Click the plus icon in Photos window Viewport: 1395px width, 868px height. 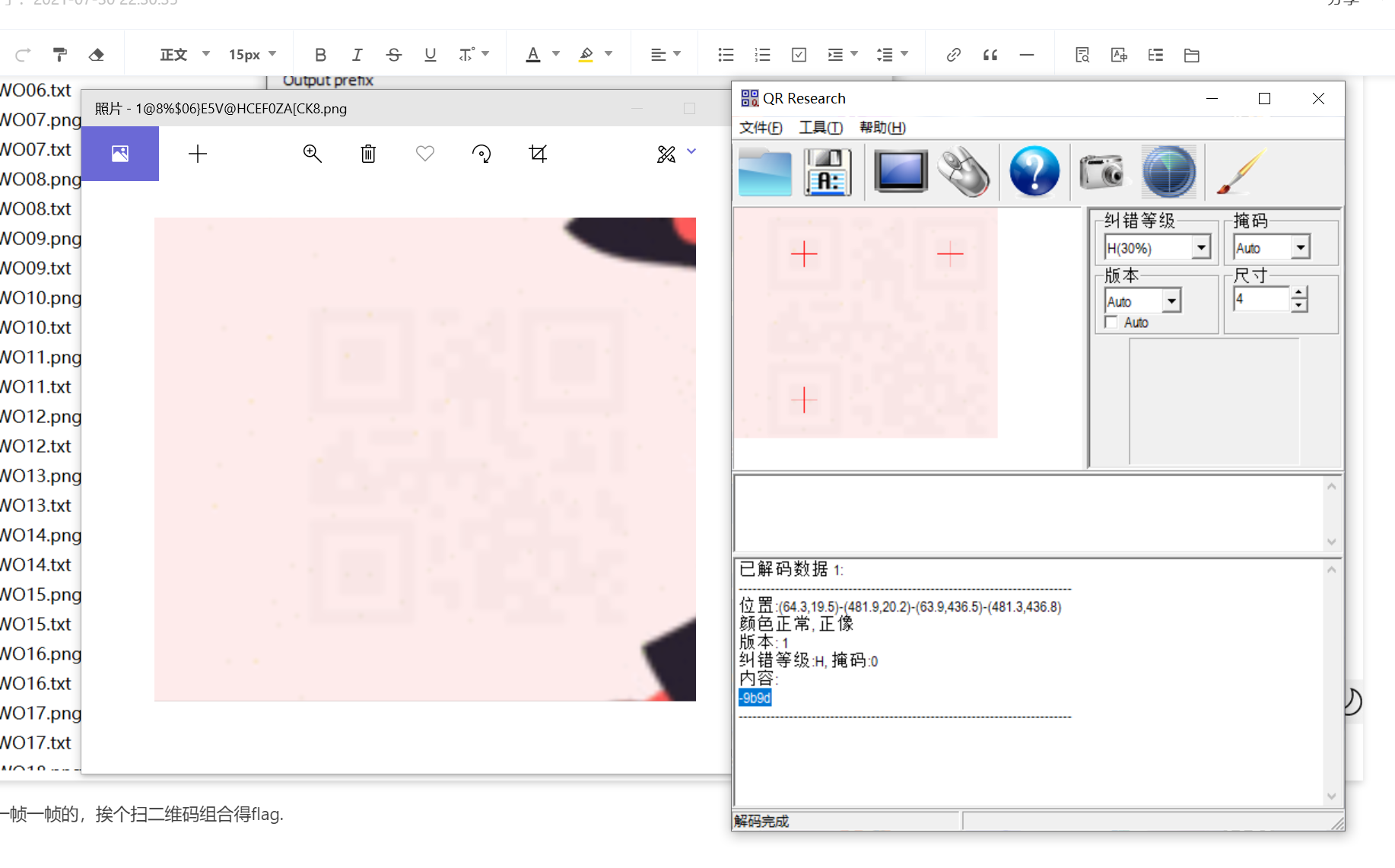click(x=198, y=154)
